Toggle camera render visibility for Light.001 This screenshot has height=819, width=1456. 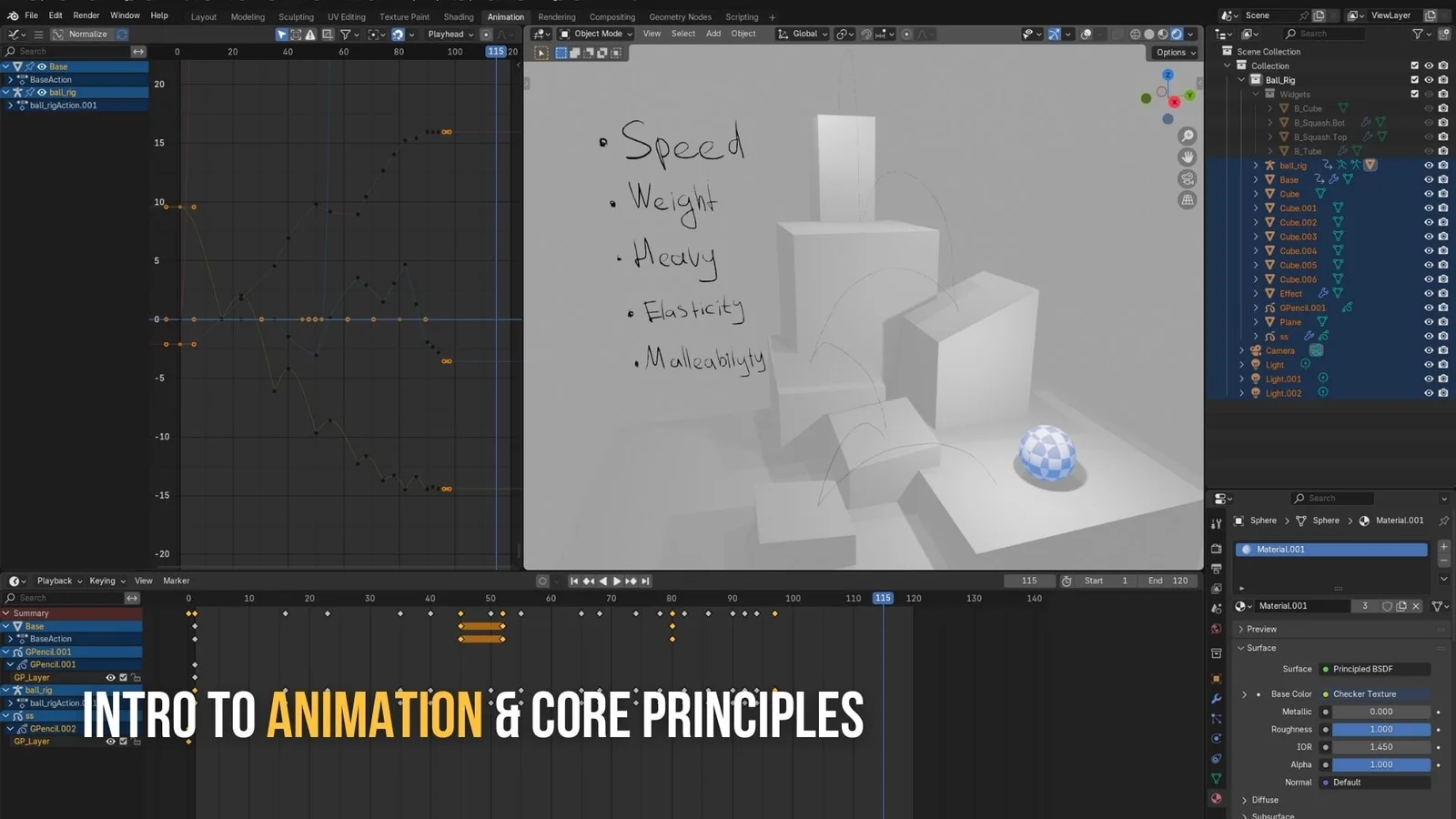coord(1441,379)
